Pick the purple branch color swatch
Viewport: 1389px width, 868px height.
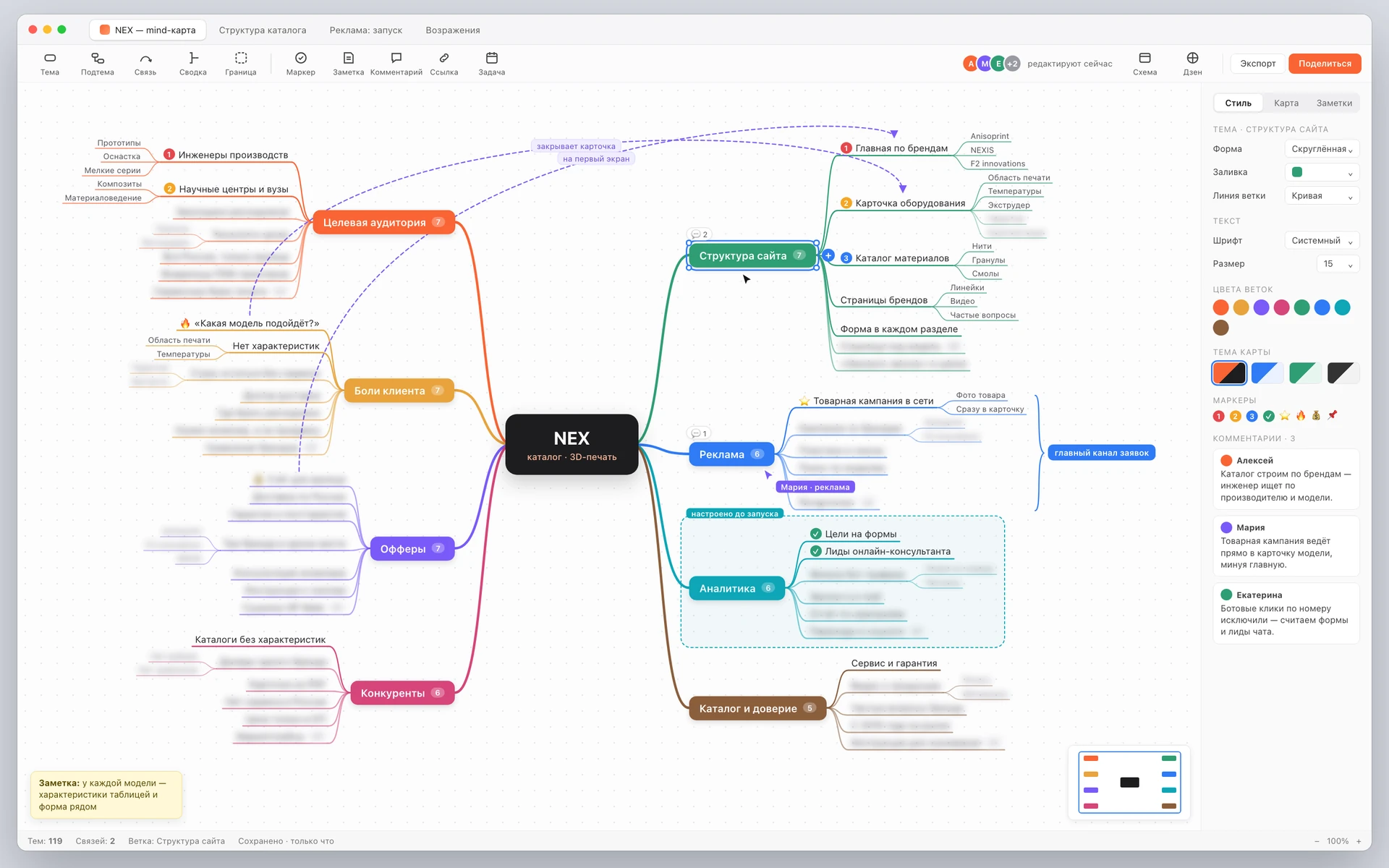tap(1262, 307)
